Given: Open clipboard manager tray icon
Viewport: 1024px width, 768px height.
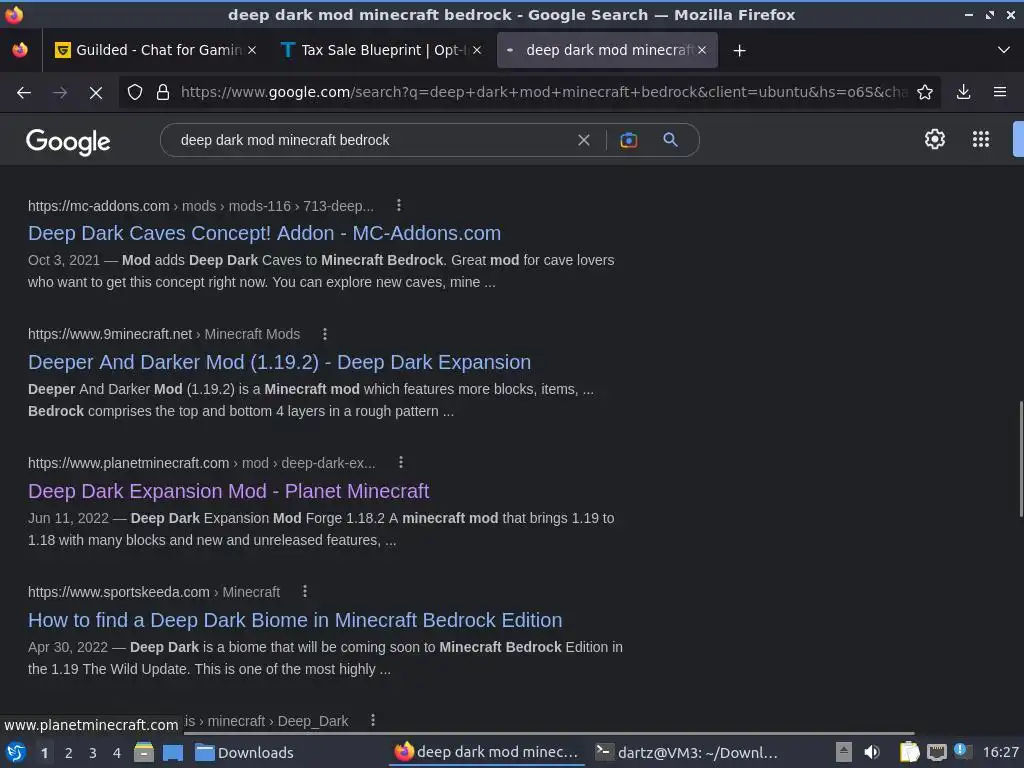Looking at the screenshot, I should click(x=909, y=752).
